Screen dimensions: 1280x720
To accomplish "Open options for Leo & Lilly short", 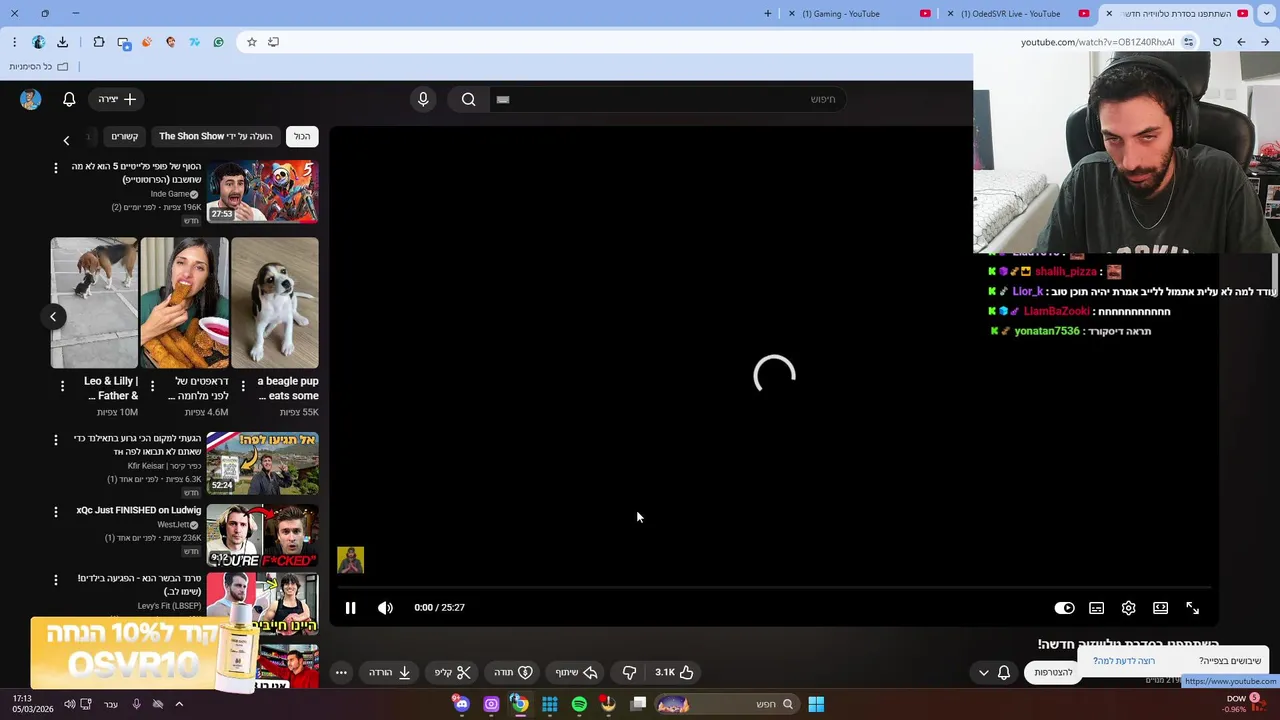I will [62, 386].
